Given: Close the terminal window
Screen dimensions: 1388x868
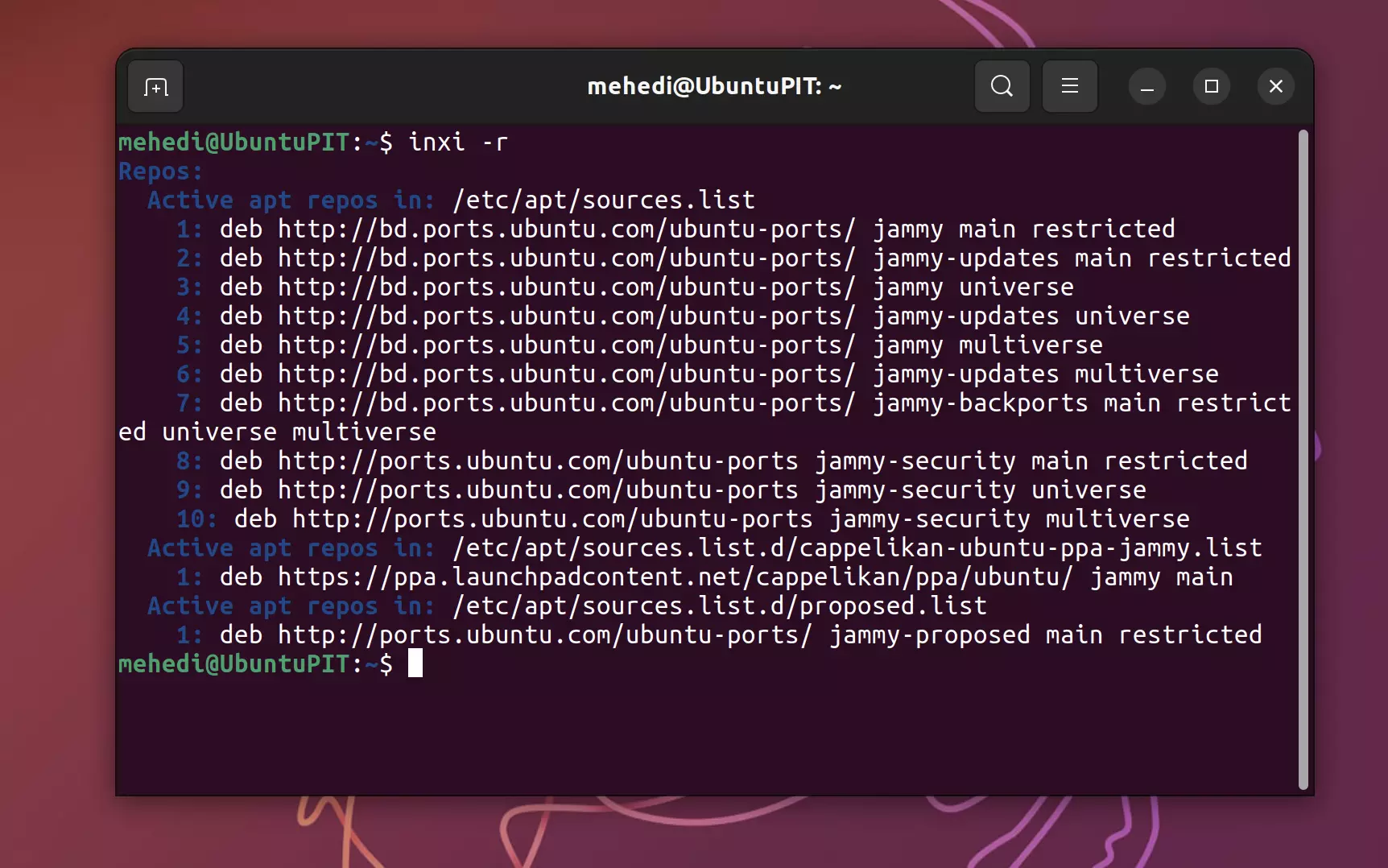Looking at the screenshot, I should click(1276, 86).
